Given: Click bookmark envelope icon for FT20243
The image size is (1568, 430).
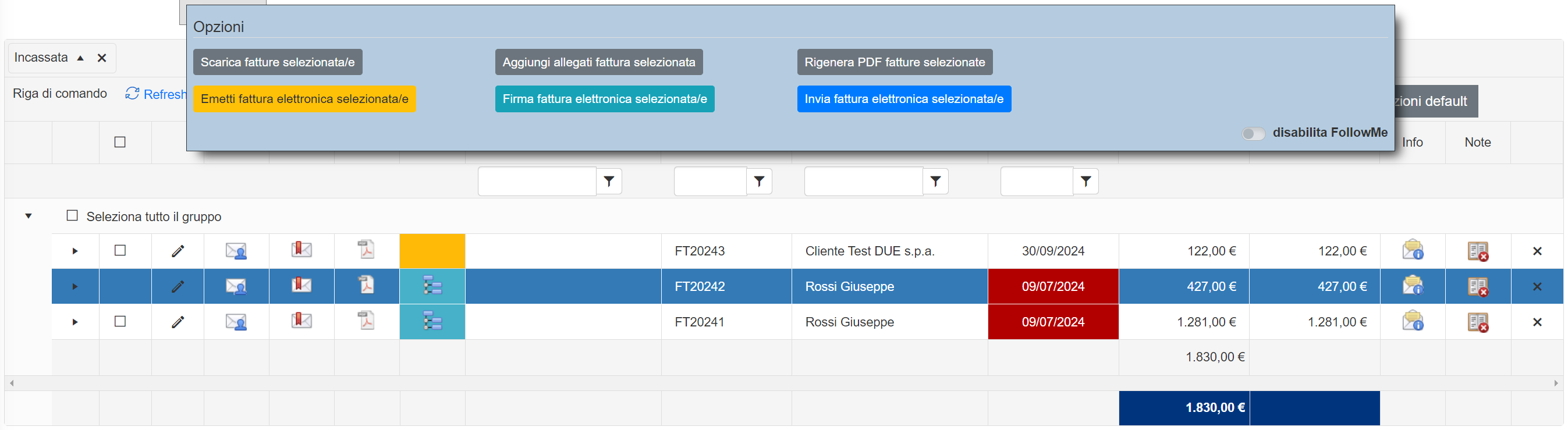Looking at the screenshot, I should [301, 250].
